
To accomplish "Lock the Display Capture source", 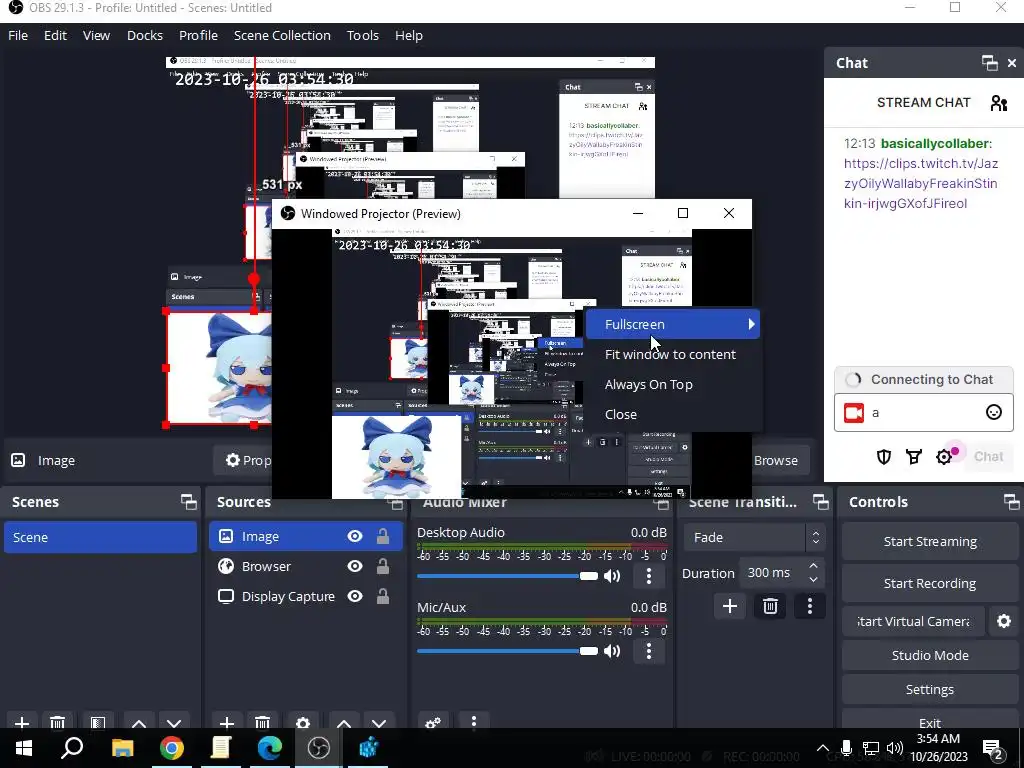I will pos(383,596).
